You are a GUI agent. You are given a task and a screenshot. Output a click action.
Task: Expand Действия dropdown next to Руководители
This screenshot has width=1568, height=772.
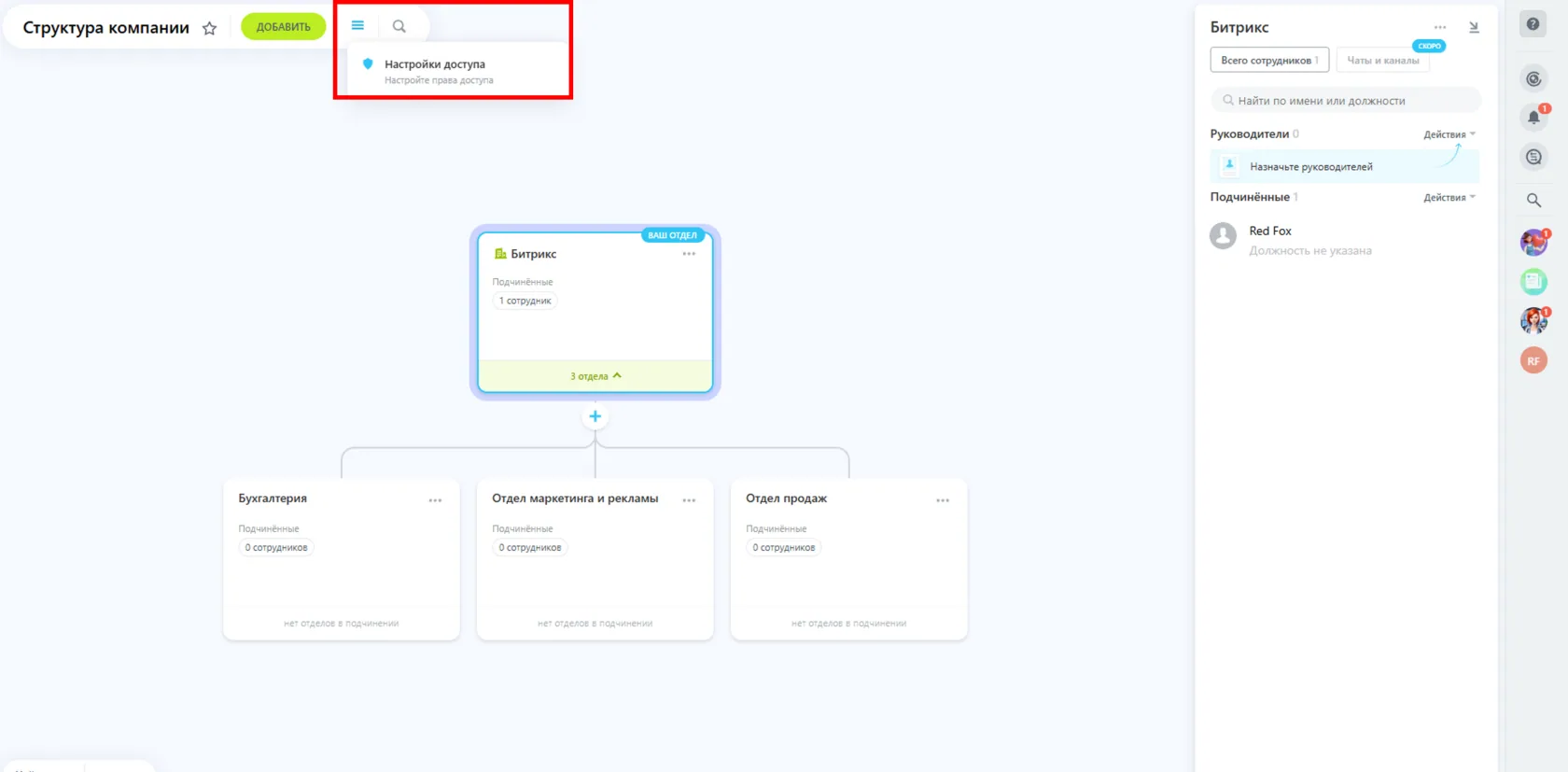1449,134
